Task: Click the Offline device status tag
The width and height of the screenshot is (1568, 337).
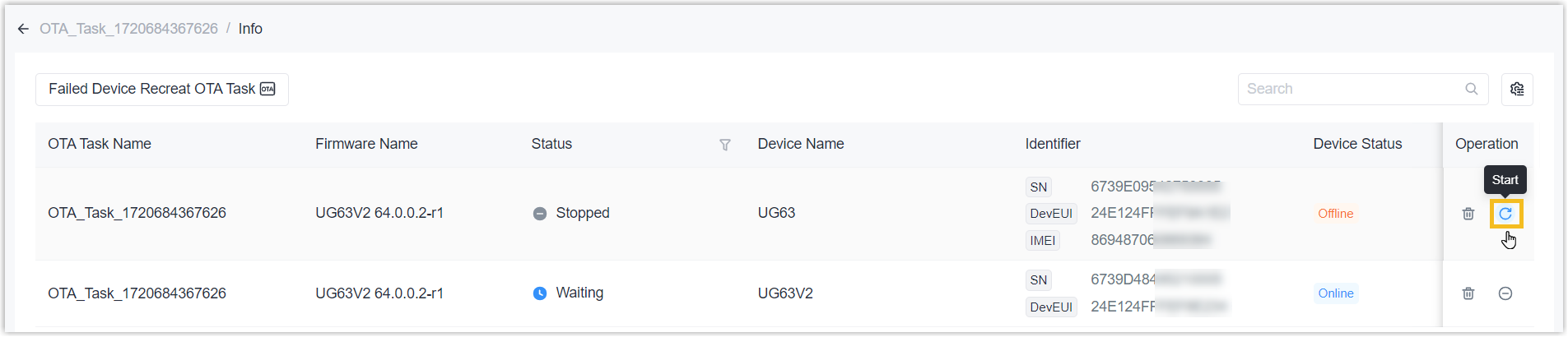Action: (1335, 214)
